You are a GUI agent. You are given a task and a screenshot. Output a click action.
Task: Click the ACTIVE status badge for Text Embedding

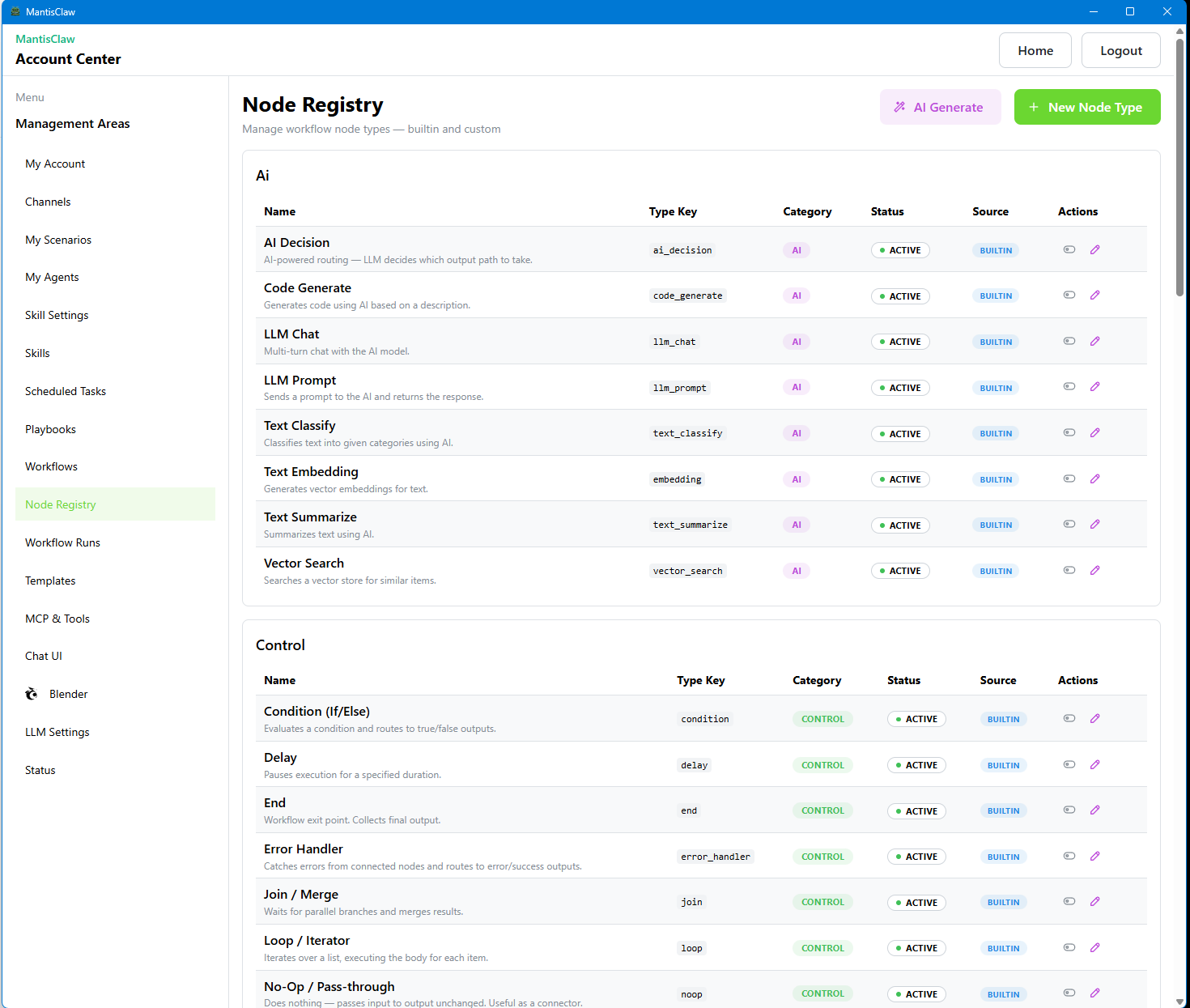tap(900, 478)
